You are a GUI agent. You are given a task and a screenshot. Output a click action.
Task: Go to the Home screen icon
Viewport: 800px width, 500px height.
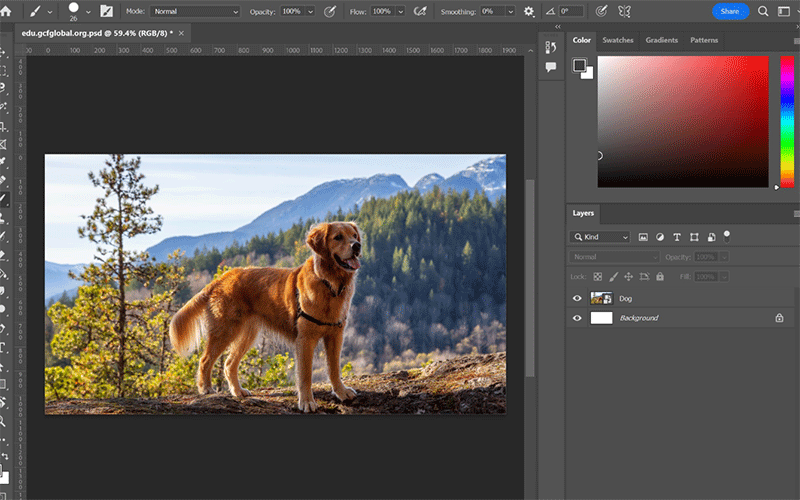tap(5, 11)
